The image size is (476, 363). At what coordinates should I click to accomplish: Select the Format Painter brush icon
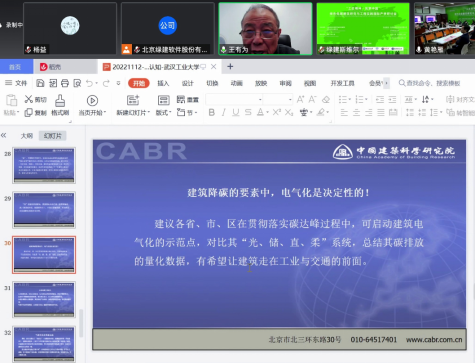pos(60,100)
